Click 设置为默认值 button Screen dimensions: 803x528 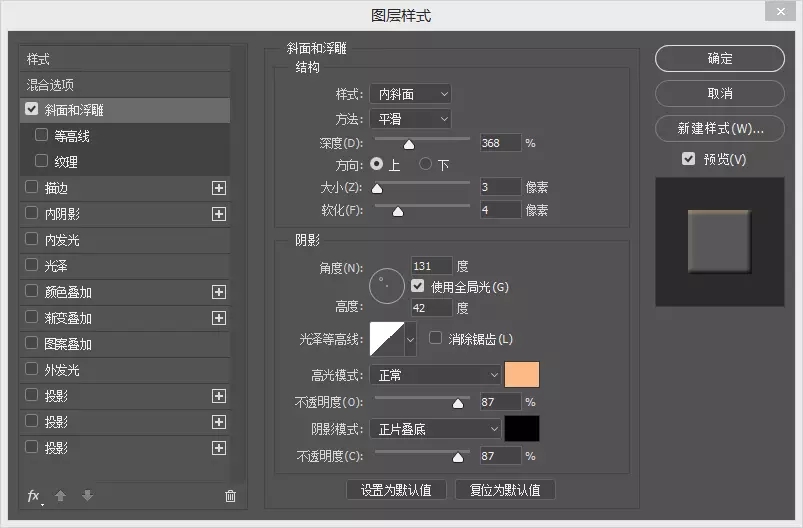[x=396, y=490]
